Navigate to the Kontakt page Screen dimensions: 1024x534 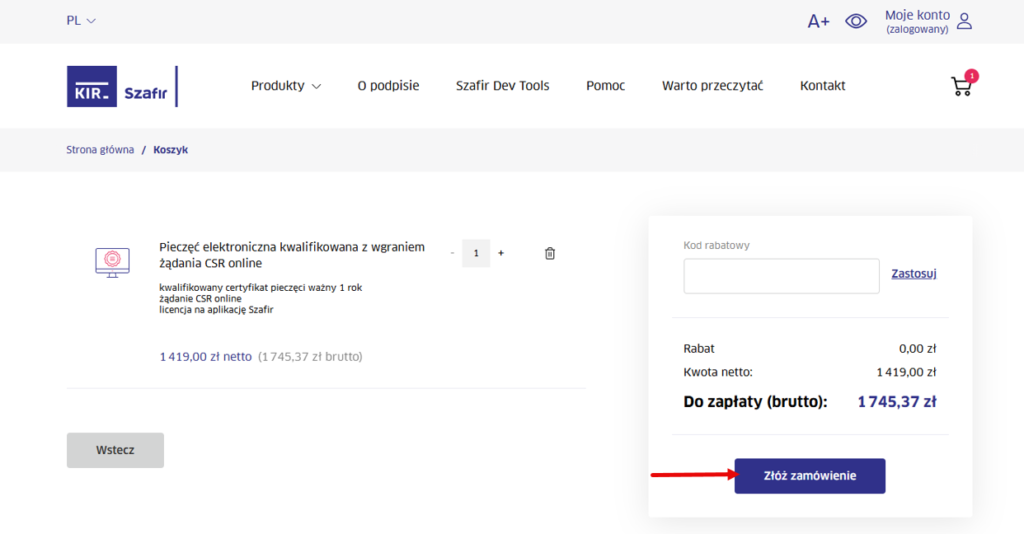tap(822, 86)
